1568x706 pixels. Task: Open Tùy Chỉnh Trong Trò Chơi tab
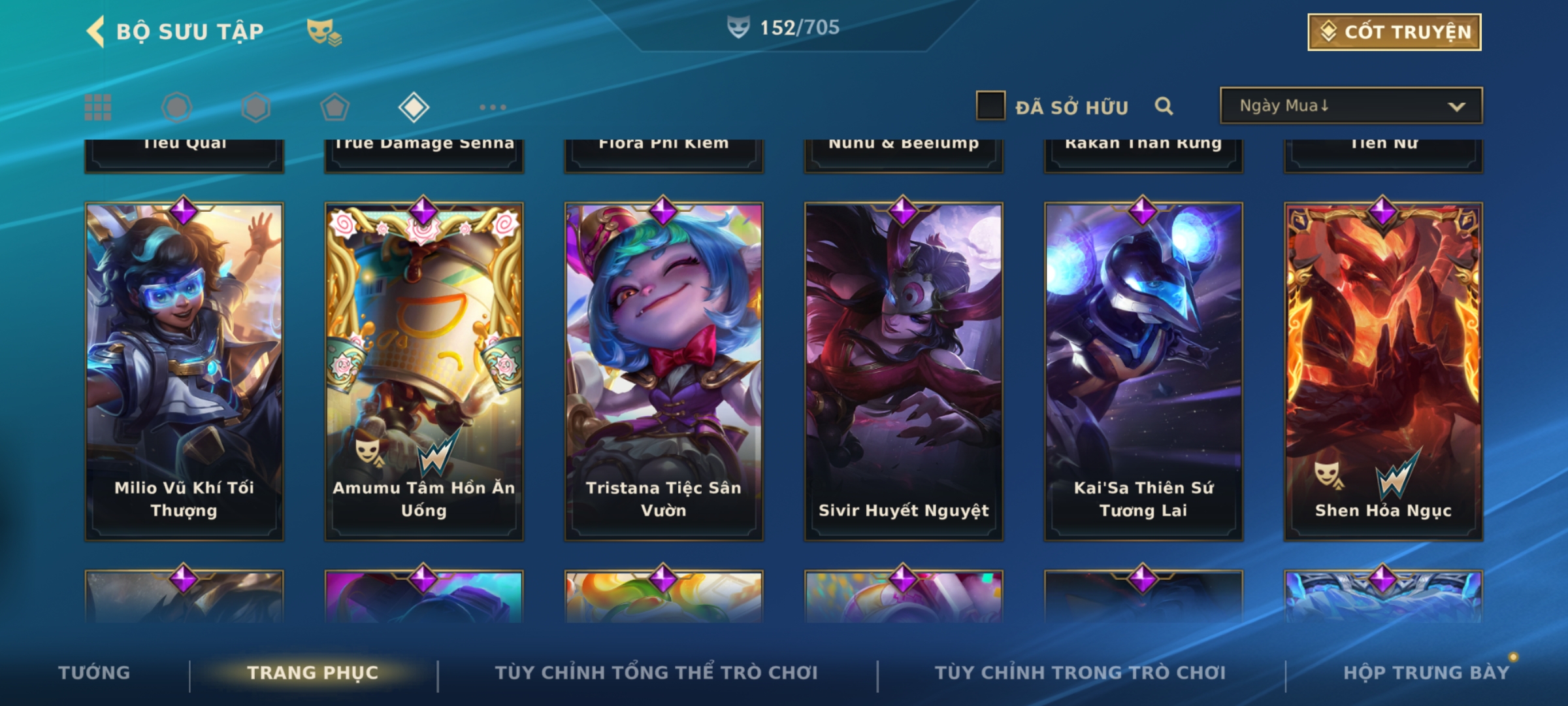point(1080,673)
